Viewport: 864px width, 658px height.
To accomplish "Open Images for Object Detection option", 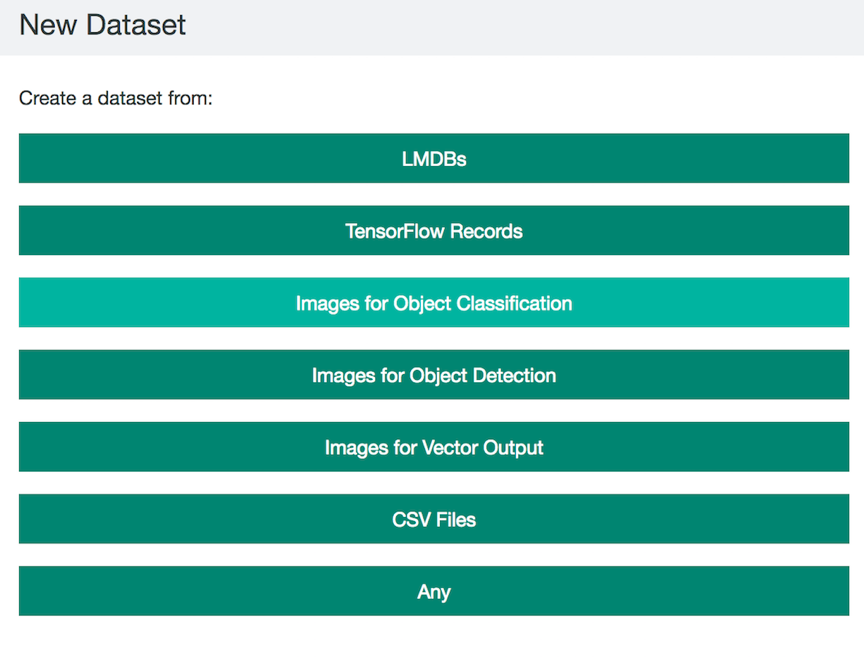I will (x=434, y=375).
